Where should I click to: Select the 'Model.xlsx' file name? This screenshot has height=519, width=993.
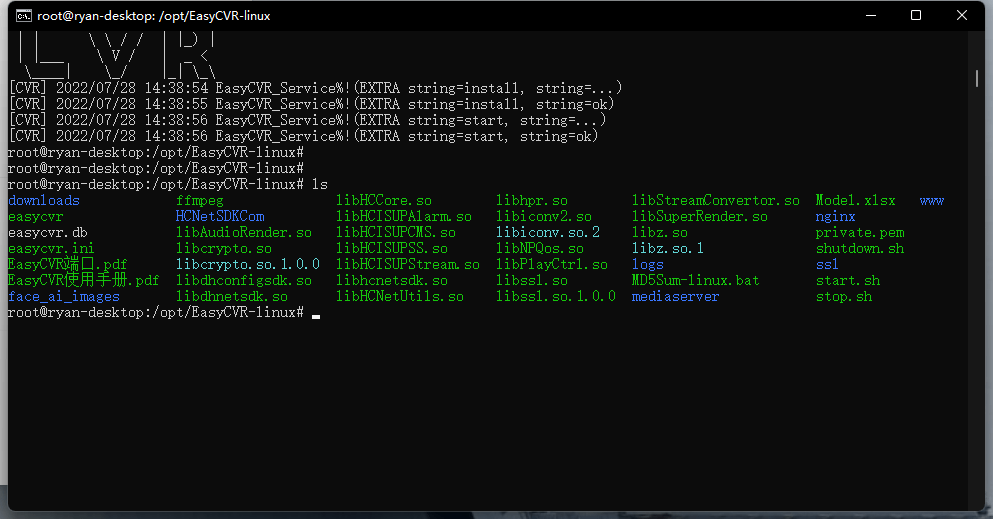tap(856, 201)
